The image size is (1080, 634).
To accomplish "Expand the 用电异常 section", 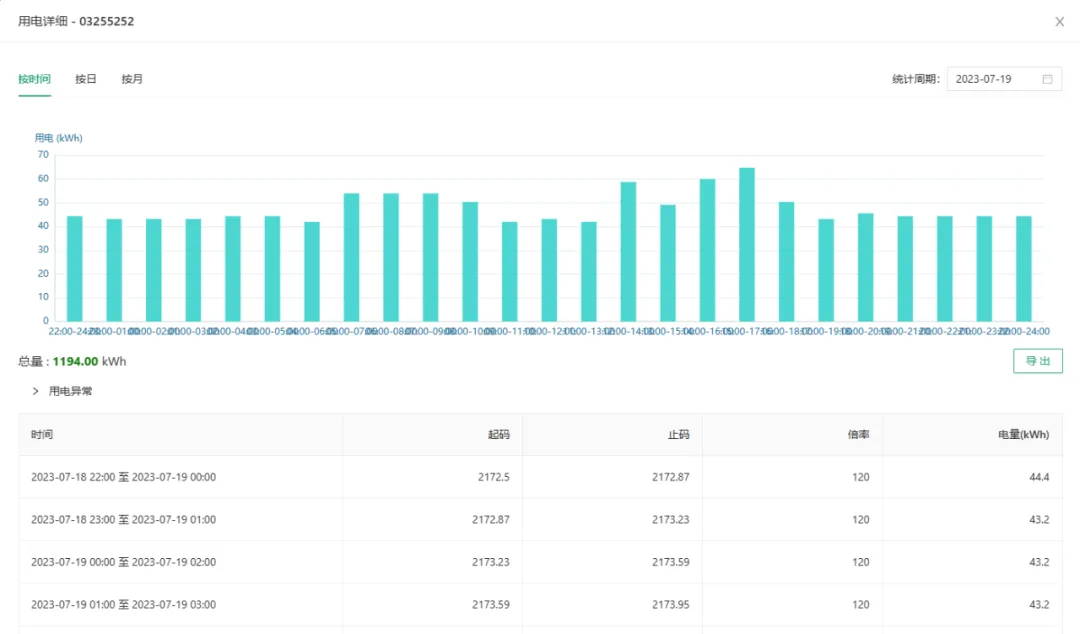I will click(62, 391).
